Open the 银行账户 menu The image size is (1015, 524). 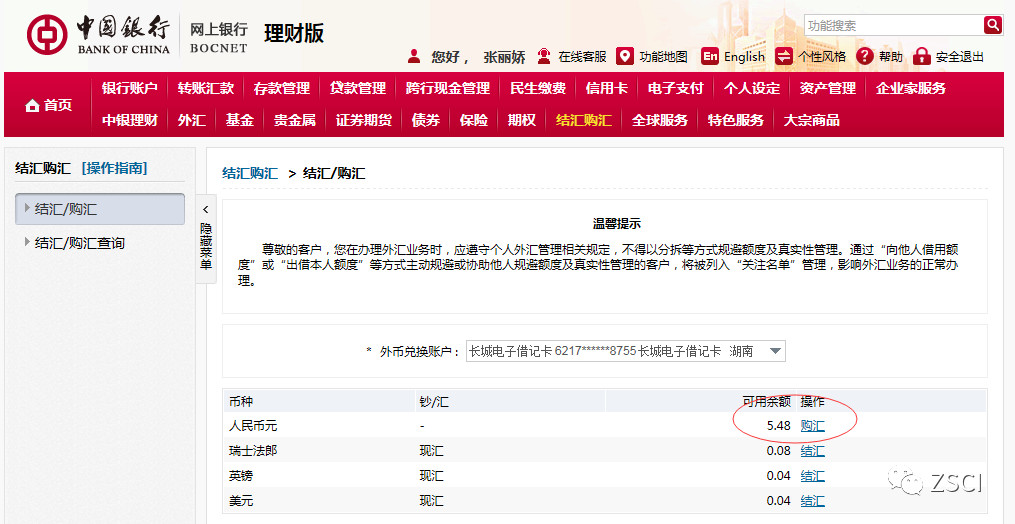(x=129, y=88)
